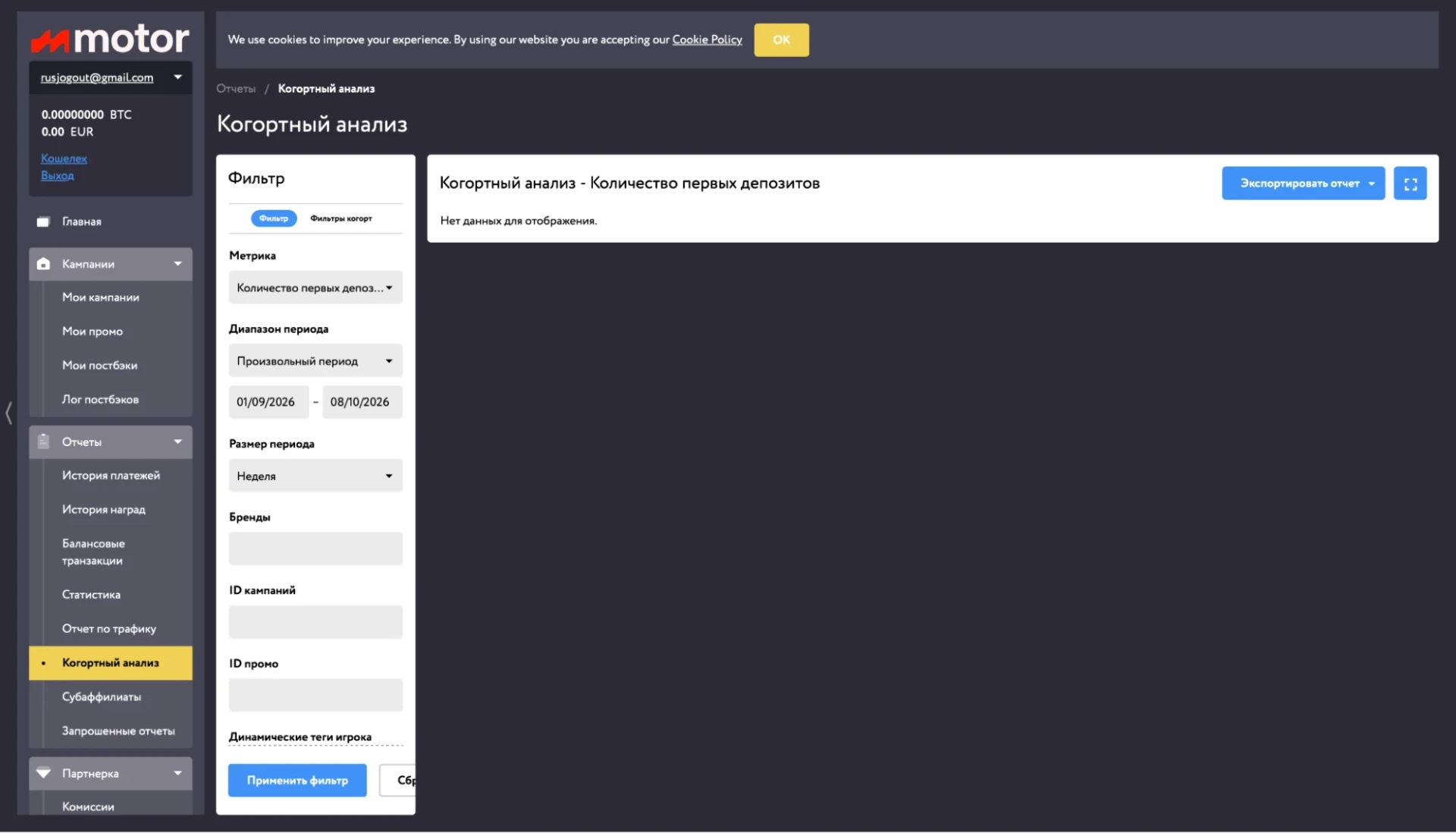Open the Главная home icon

pos(43,222)
